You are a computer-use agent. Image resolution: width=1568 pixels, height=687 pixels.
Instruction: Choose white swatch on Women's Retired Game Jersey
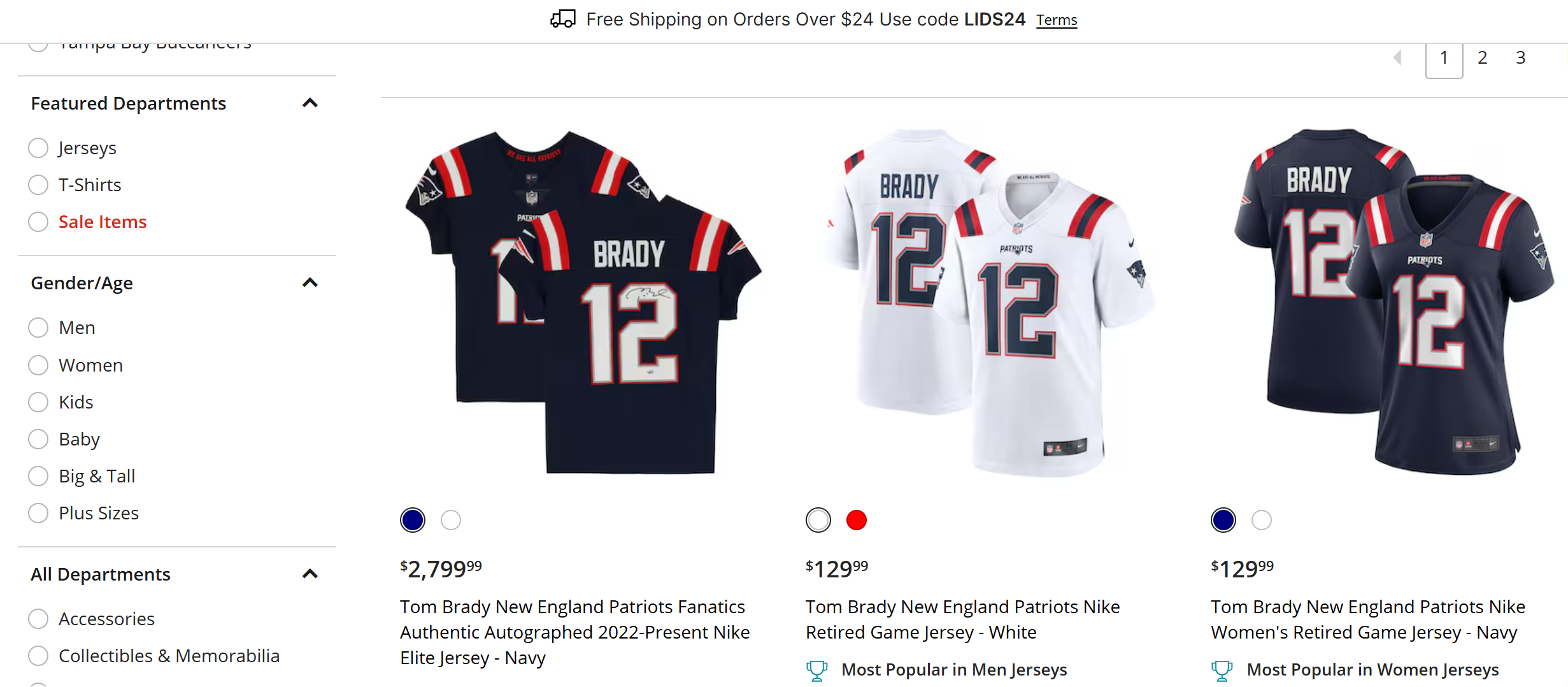click(x=1261, y=520)
